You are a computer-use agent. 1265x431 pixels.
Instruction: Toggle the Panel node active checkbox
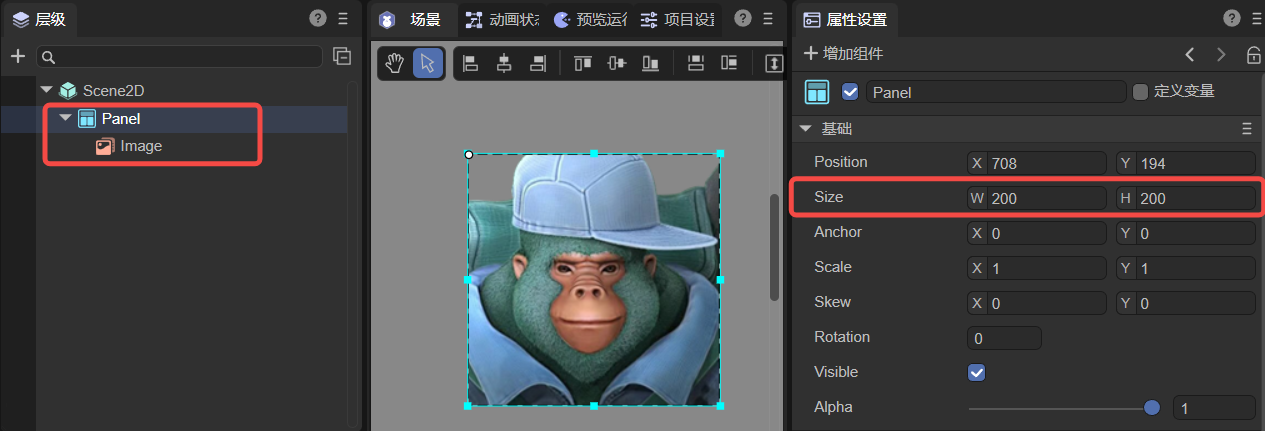pos(851,92)
